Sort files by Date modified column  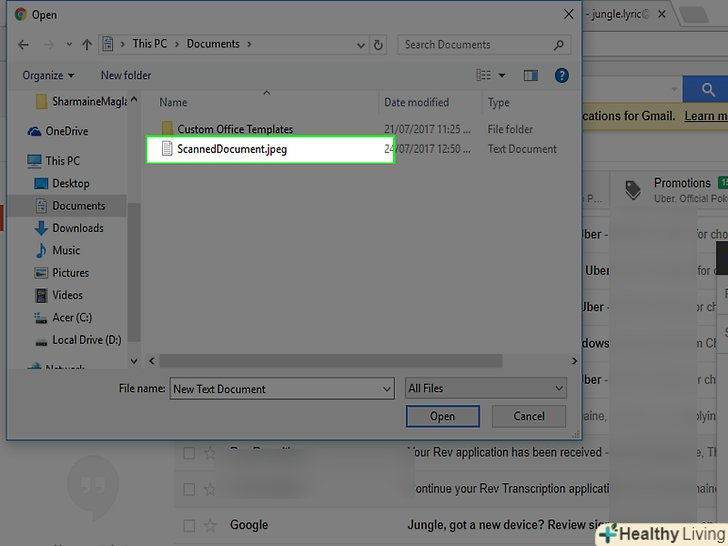click(x=416, y=102)
